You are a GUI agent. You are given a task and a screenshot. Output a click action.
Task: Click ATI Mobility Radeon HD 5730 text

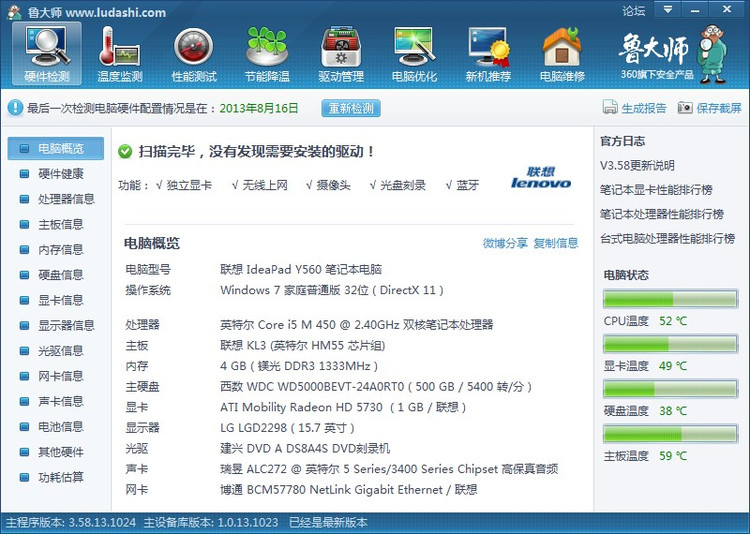(343, 407)
